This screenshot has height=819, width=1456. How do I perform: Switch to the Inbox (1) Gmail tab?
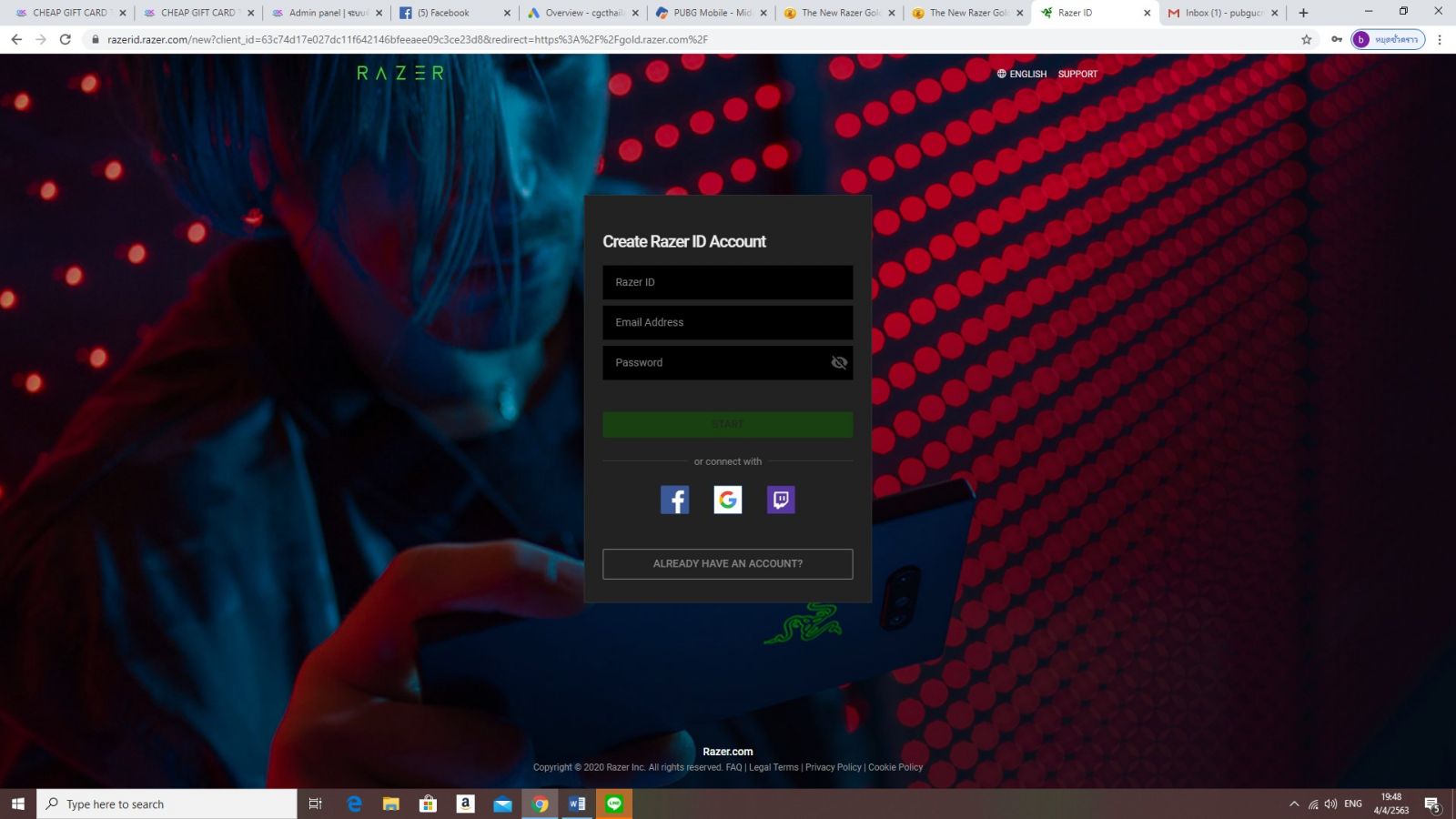coord(1223,13)
